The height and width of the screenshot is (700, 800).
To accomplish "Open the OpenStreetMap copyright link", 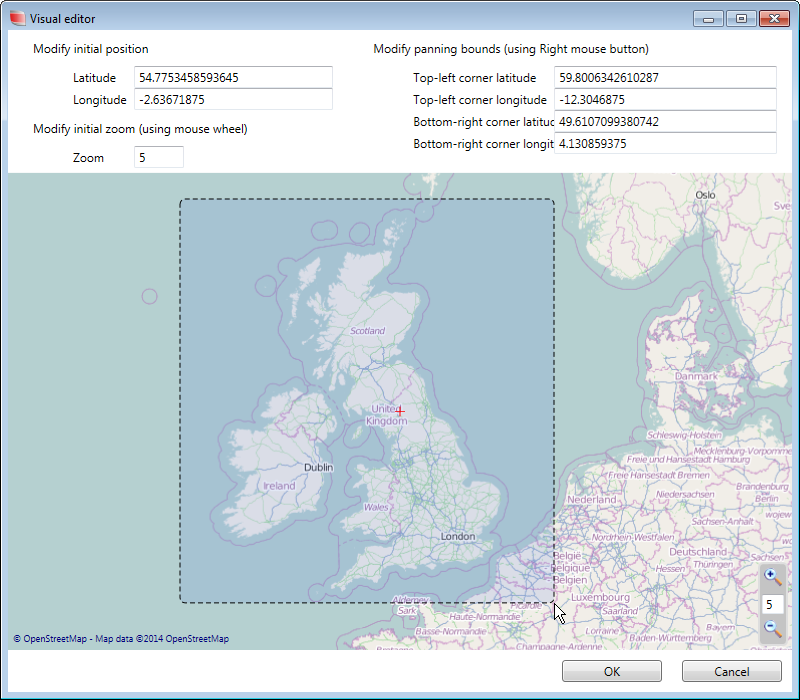I will coord(121,639).
